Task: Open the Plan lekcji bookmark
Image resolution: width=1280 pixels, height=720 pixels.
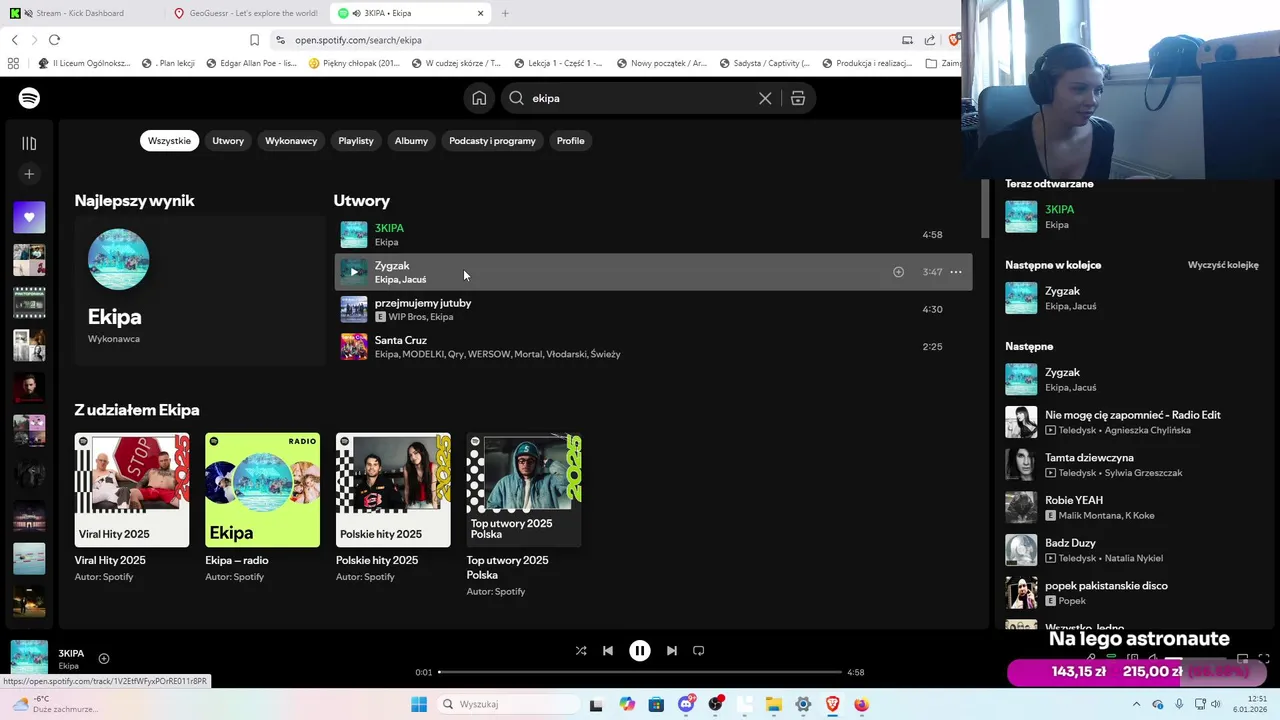Action: [x=168, y=63]
